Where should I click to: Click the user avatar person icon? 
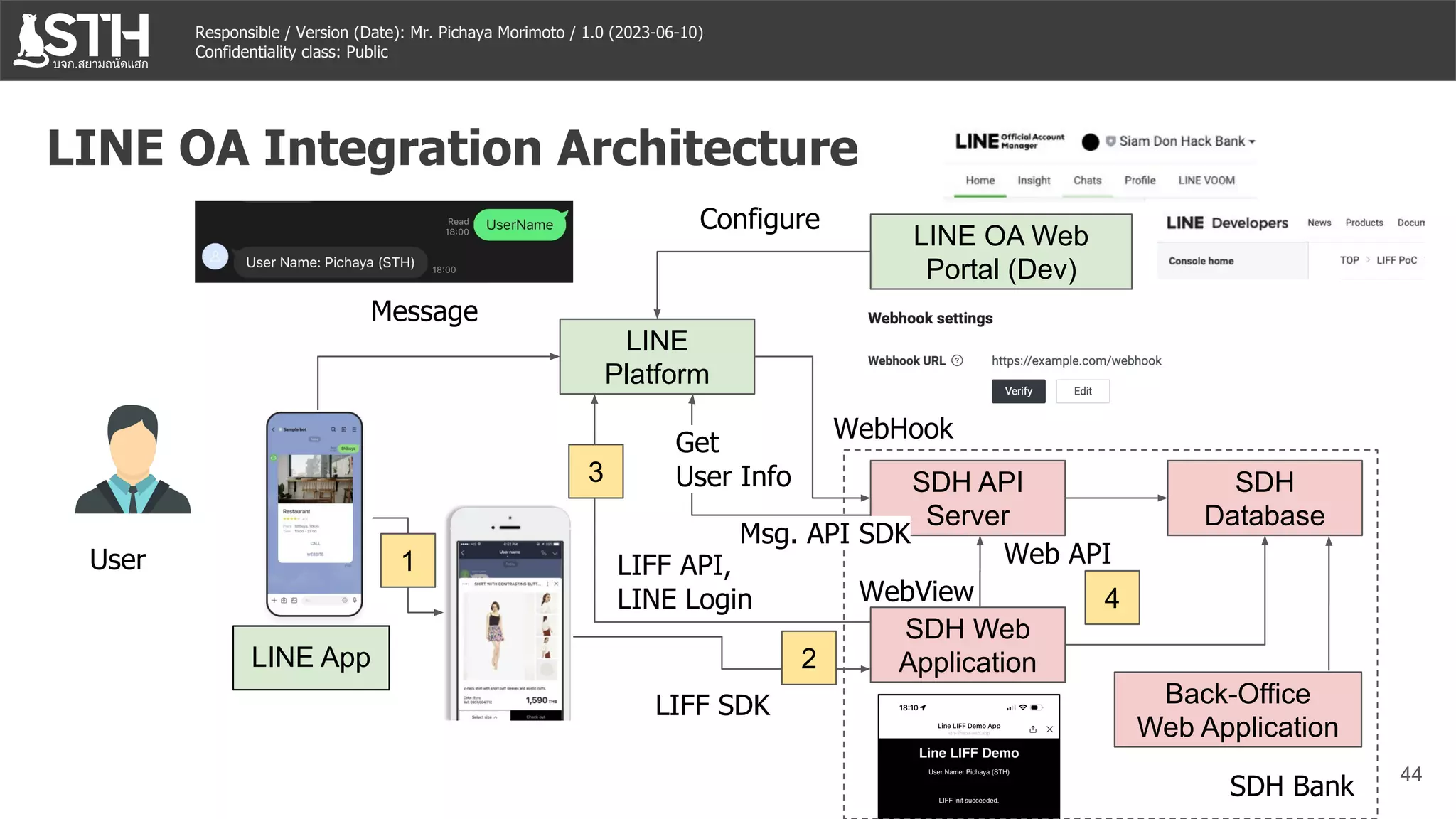coord(133,459)
